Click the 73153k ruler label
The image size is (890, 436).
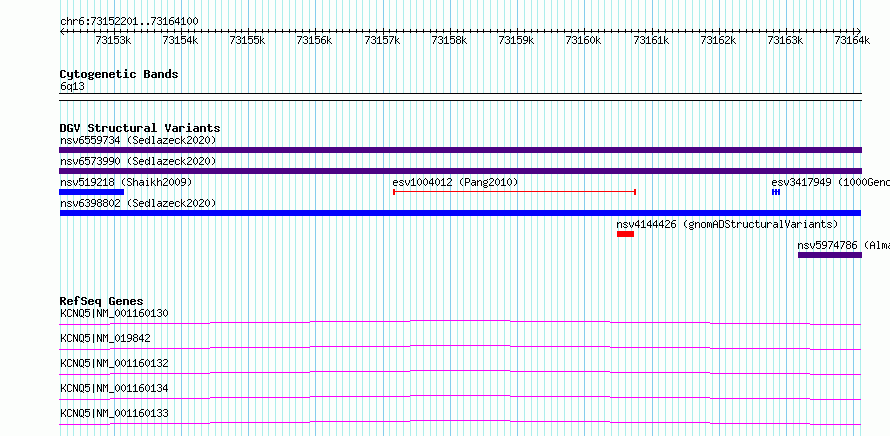113,40
